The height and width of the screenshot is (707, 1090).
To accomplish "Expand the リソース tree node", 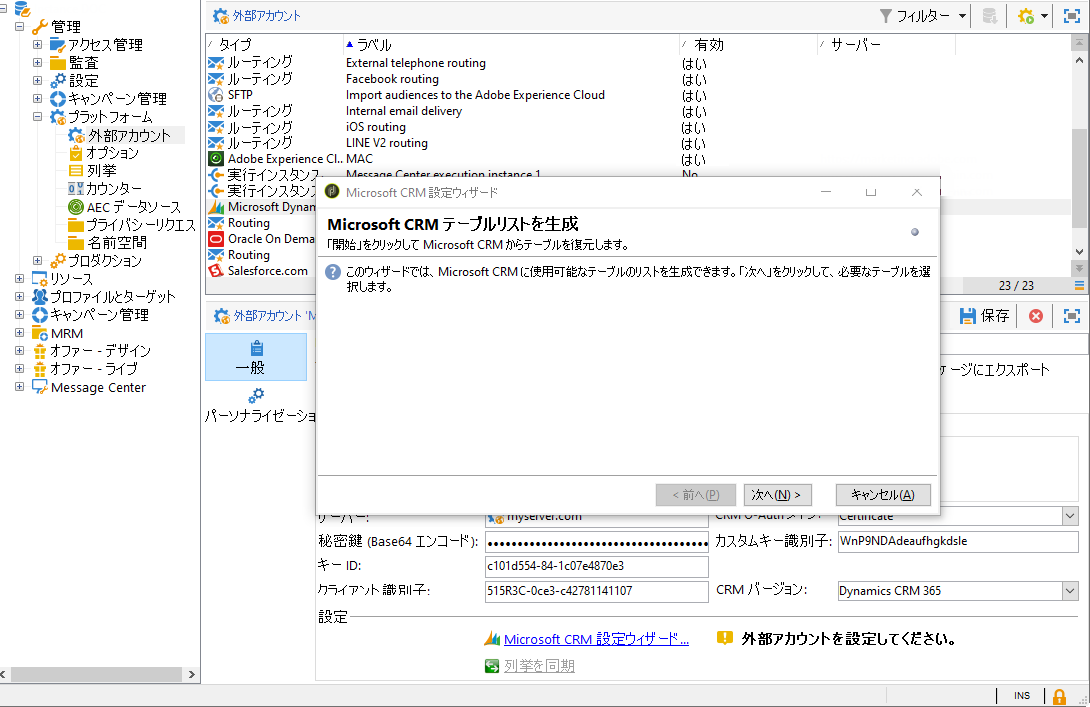I will (19, 279).
